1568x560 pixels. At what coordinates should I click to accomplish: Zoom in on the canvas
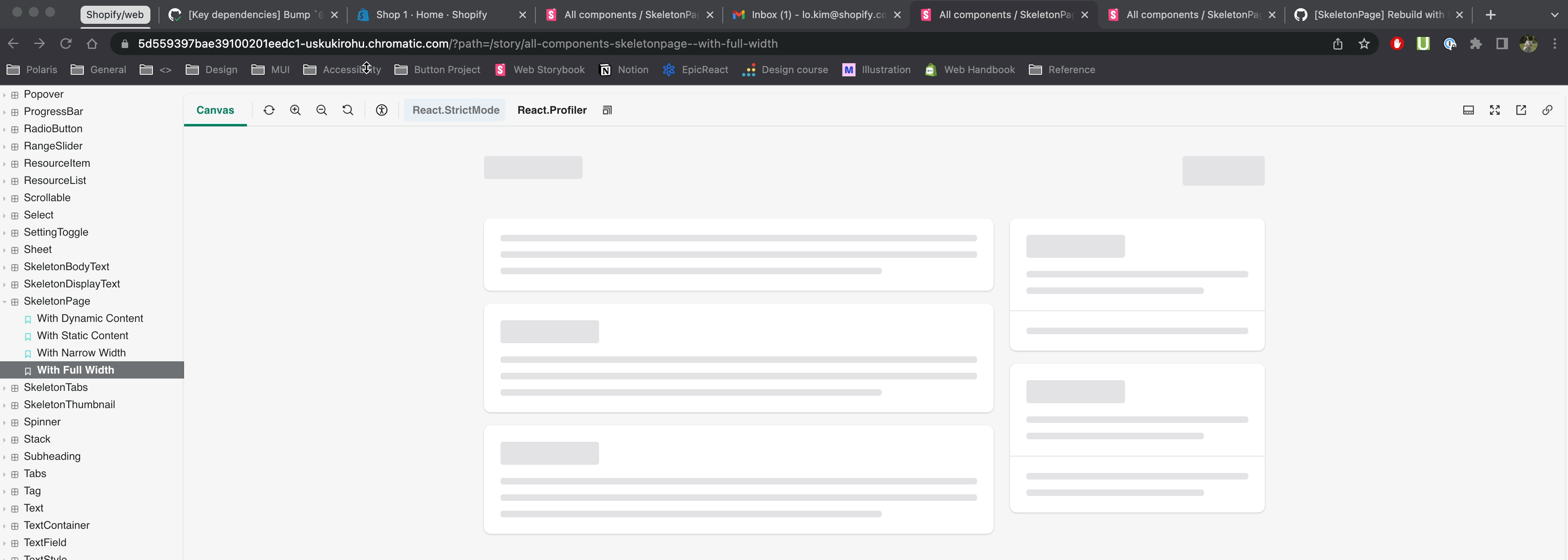(x=295, y=110)
